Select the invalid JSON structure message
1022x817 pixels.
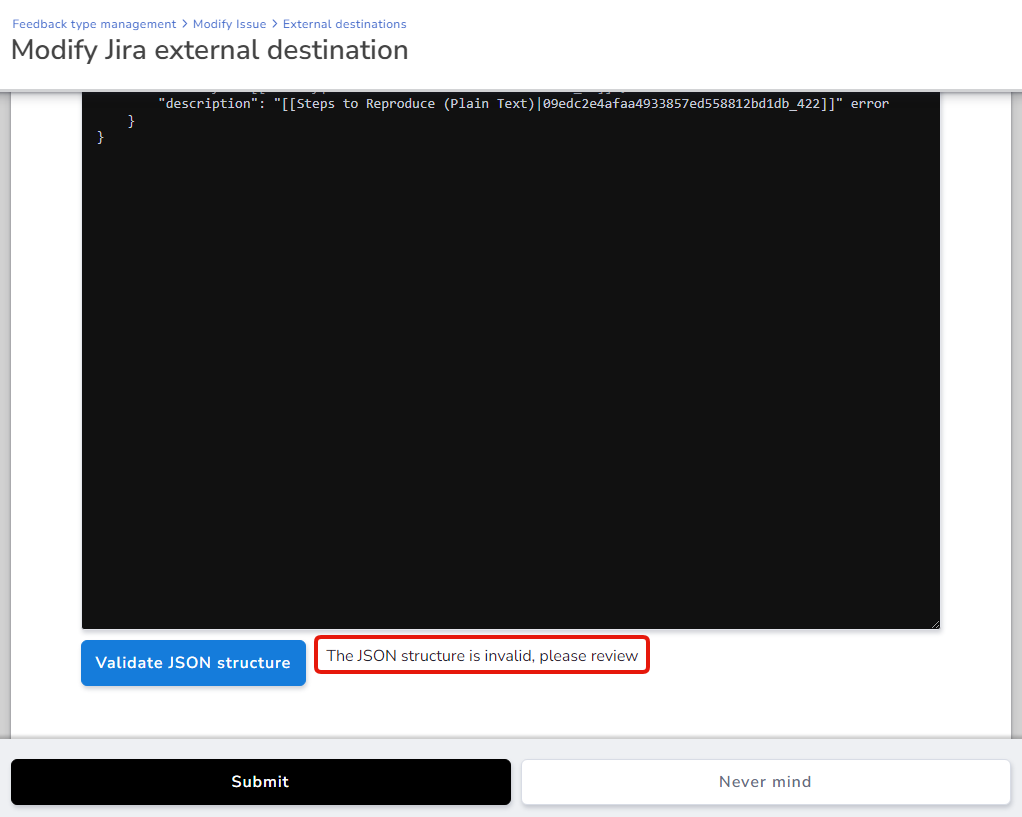(x=482, y=655)
